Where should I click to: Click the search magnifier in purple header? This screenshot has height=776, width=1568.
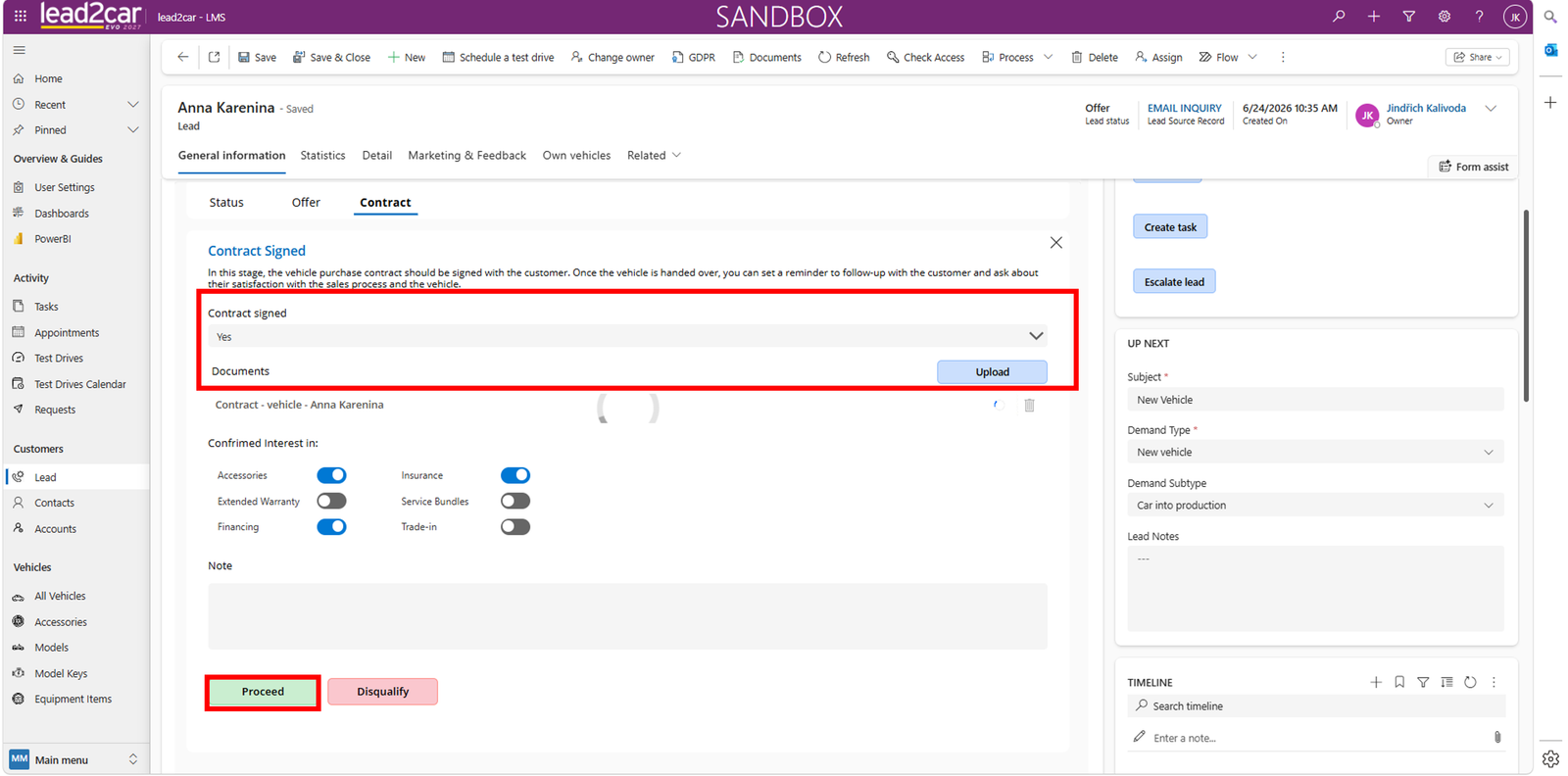pos(1339,17)
